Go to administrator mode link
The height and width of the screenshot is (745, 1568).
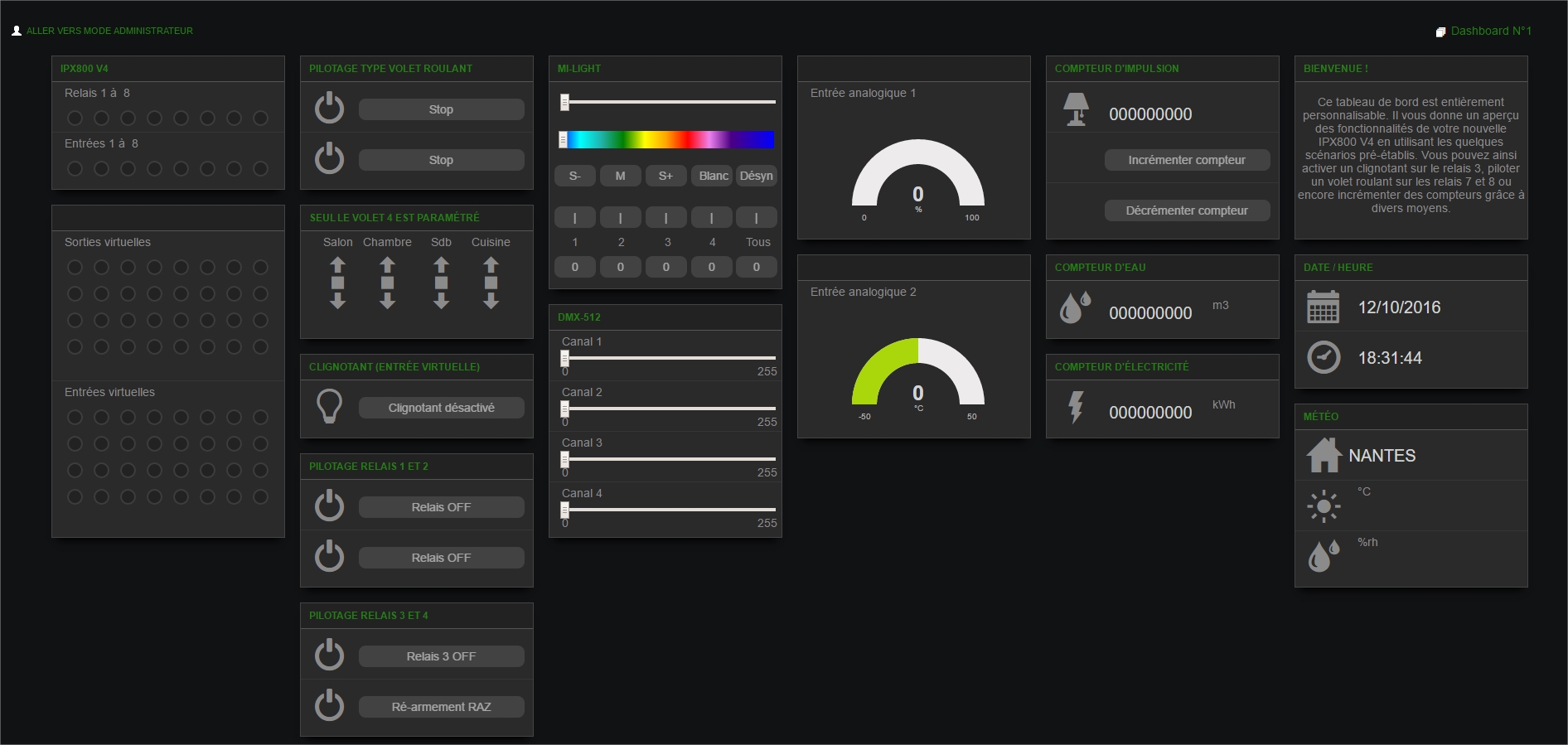(x=109, y=31)
